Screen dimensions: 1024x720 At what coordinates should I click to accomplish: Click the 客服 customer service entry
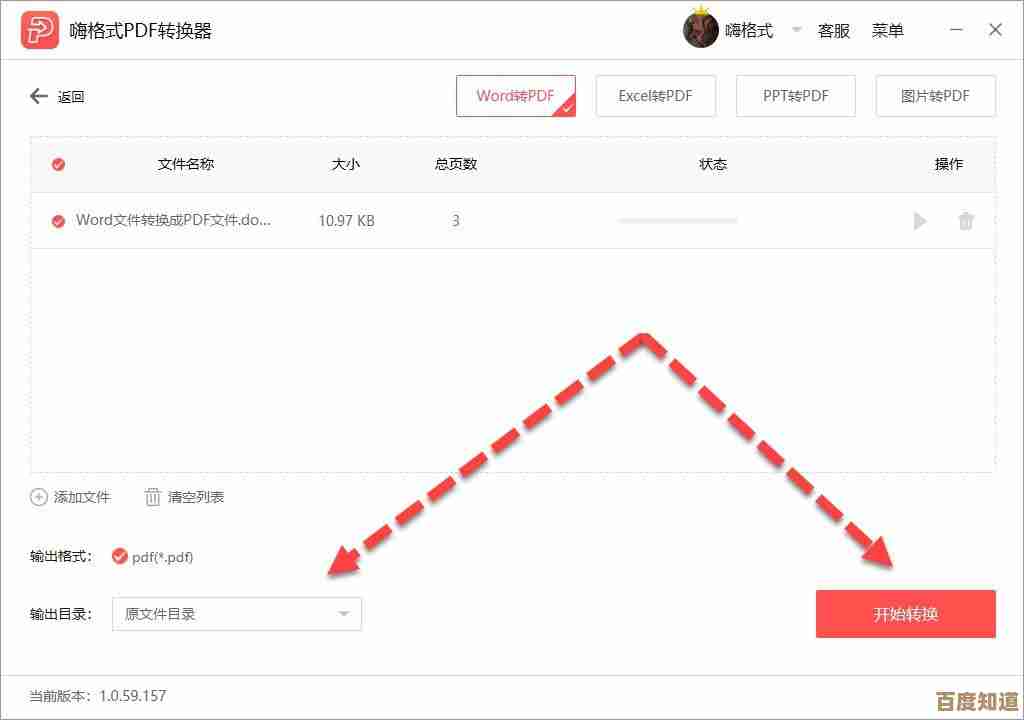tap(833, 30)
